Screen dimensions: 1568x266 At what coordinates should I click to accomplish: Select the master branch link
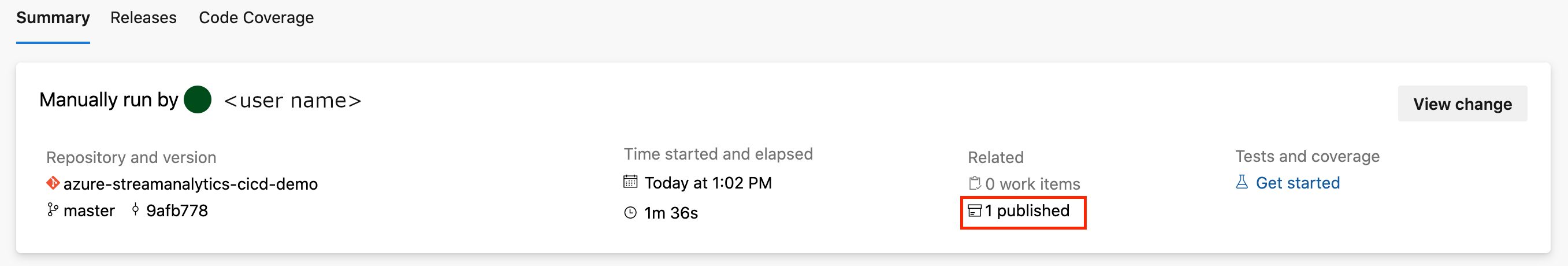[89, 210]
